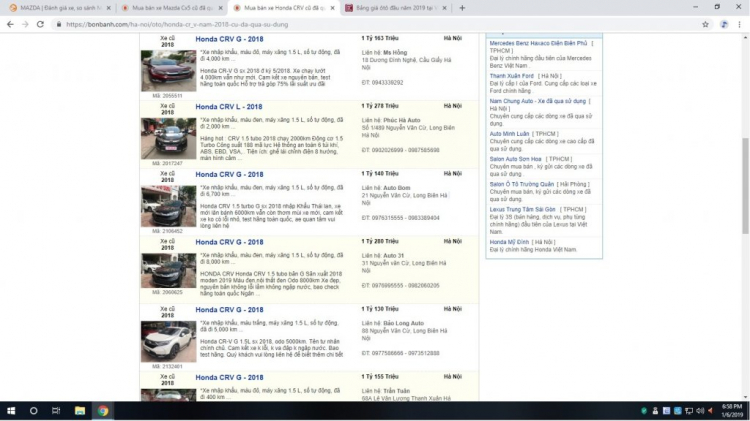Image resolution: width=750 pixels, height=421 pixels.
Task: Open Auto Minh Luân dealer link
Action: point(509,134)
